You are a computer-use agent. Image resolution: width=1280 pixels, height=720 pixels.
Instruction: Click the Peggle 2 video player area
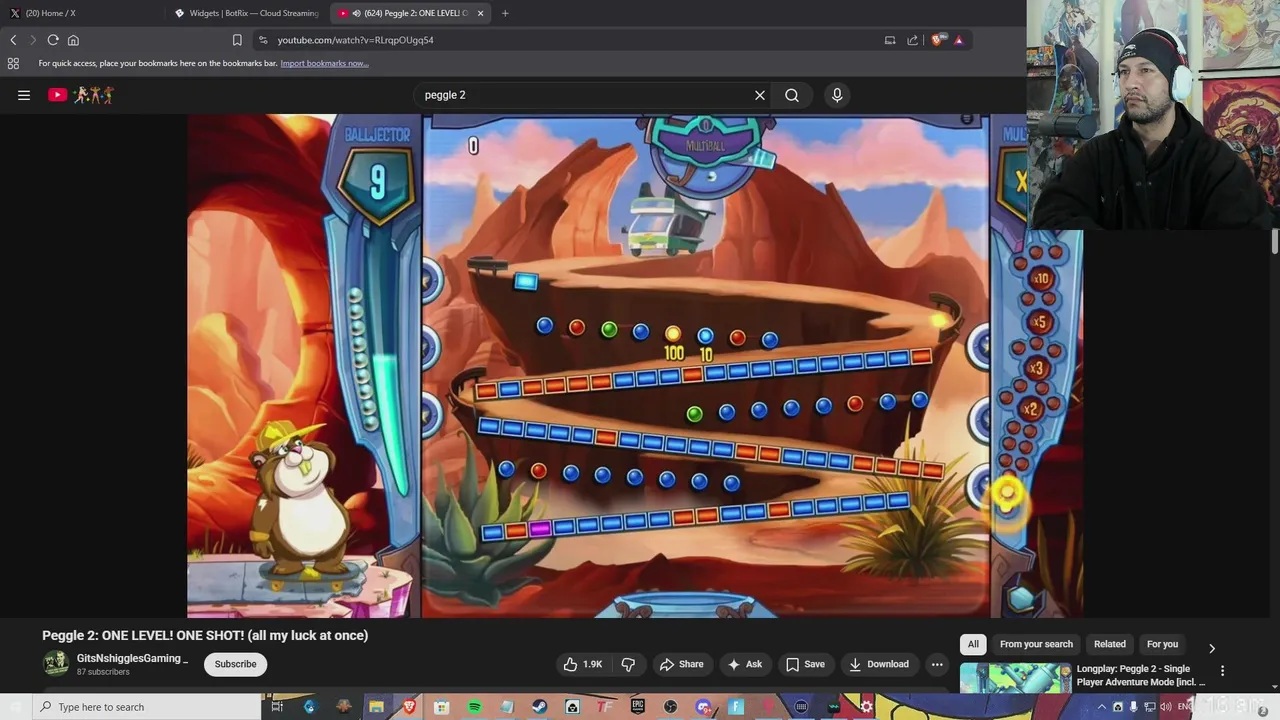[635, 366]
